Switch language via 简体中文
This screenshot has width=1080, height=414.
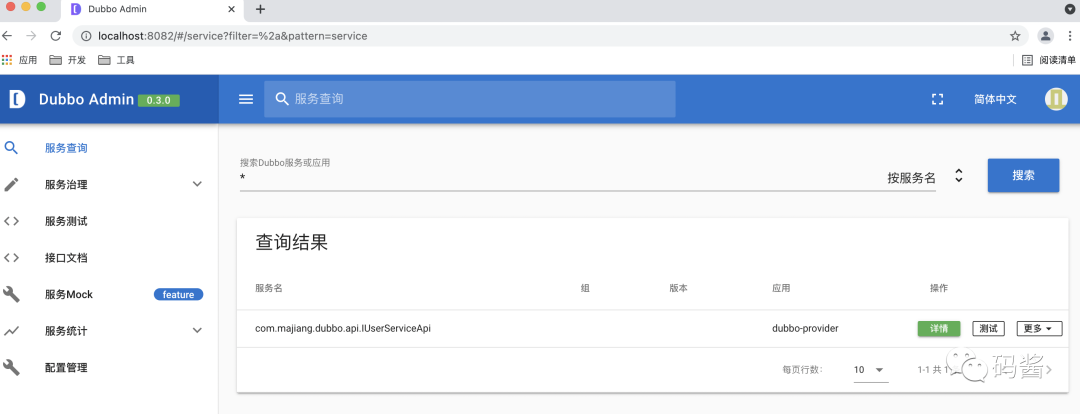coord(995,99)
